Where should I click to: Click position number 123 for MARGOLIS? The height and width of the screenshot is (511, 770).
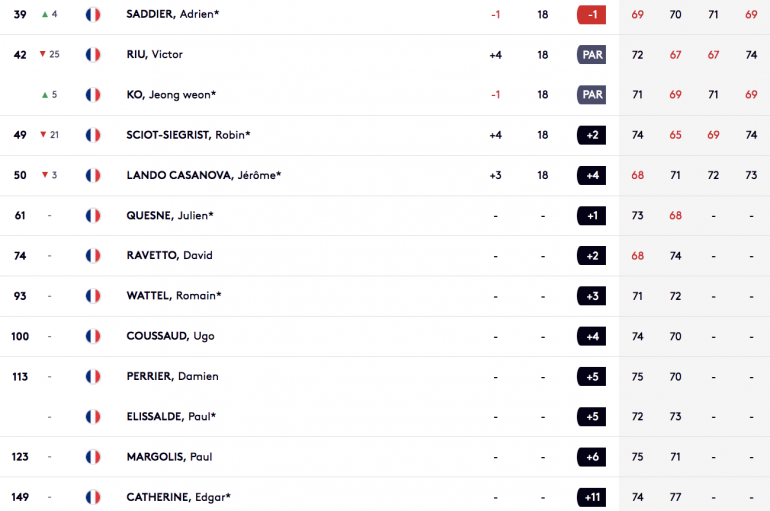[x=20, y=457]
